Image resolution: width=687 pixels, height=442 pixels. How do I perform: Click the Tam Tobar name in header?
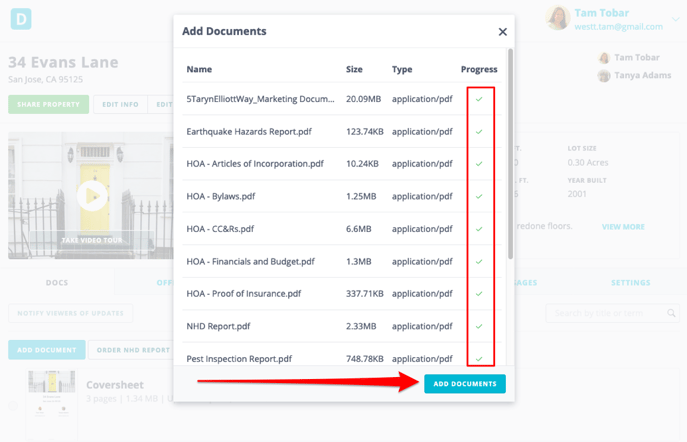coord(602,13)
